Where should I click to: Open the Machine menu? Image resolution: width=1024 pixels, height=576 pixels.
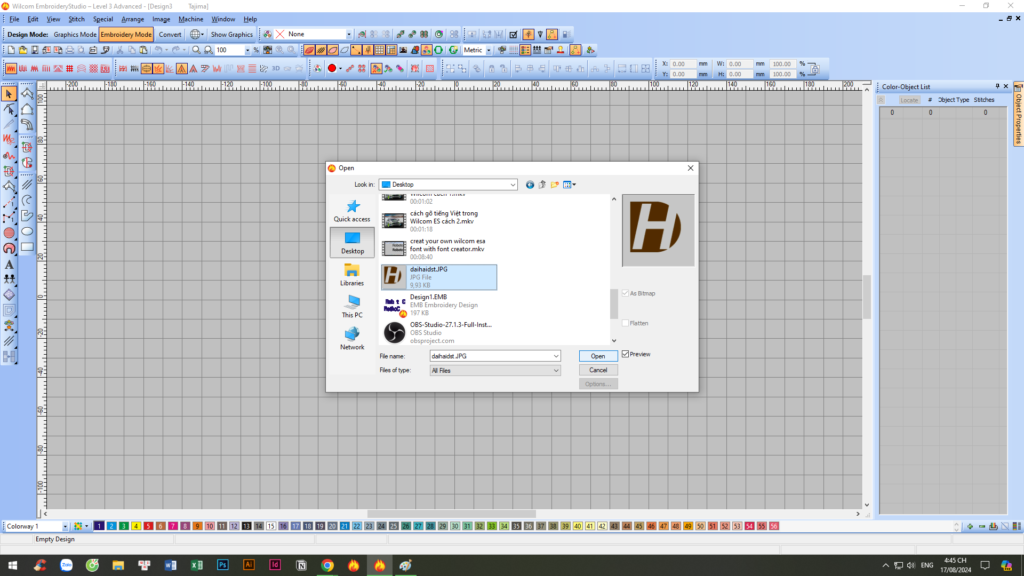191,19
